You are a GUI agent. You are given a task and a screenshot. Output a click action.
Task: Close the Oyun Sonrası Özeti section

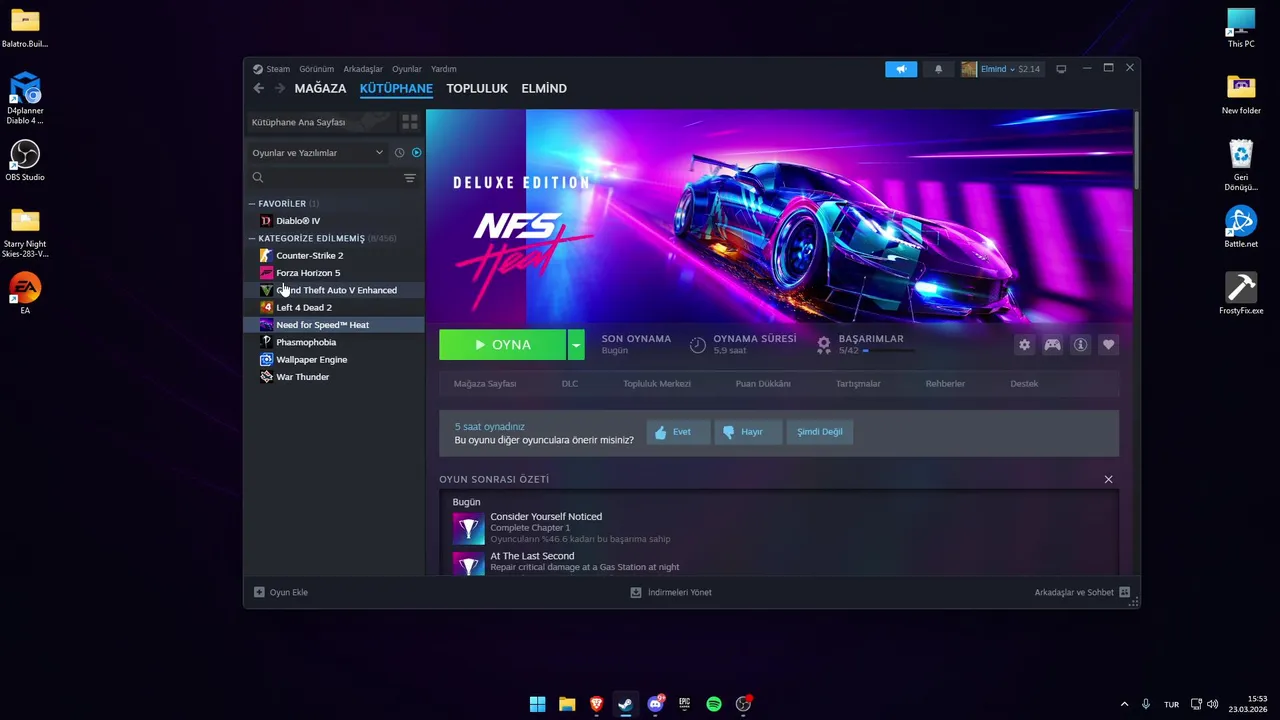click(x=1108, y=480)
